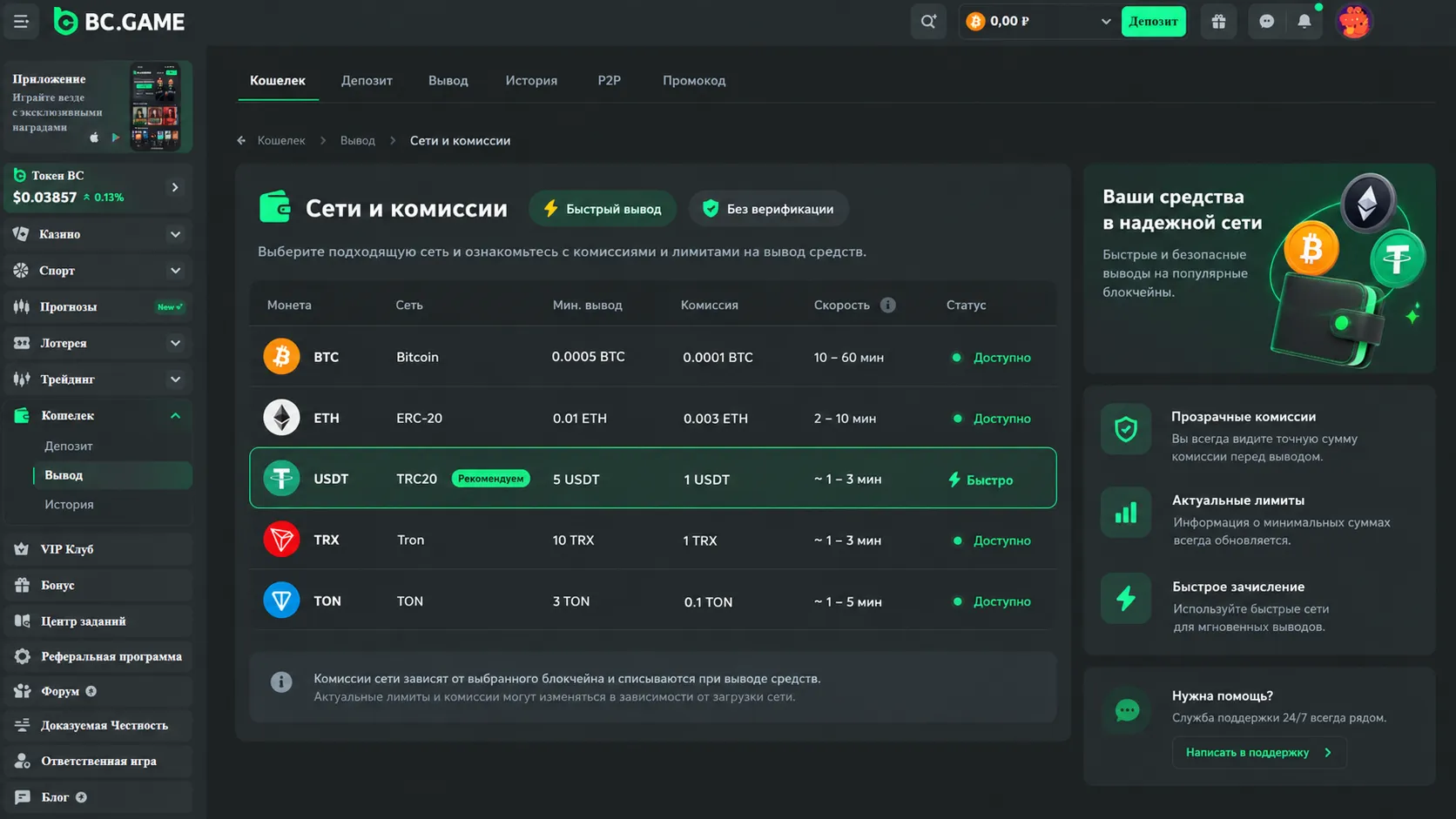Expand the Спорт sidebar section

(175, 271)
